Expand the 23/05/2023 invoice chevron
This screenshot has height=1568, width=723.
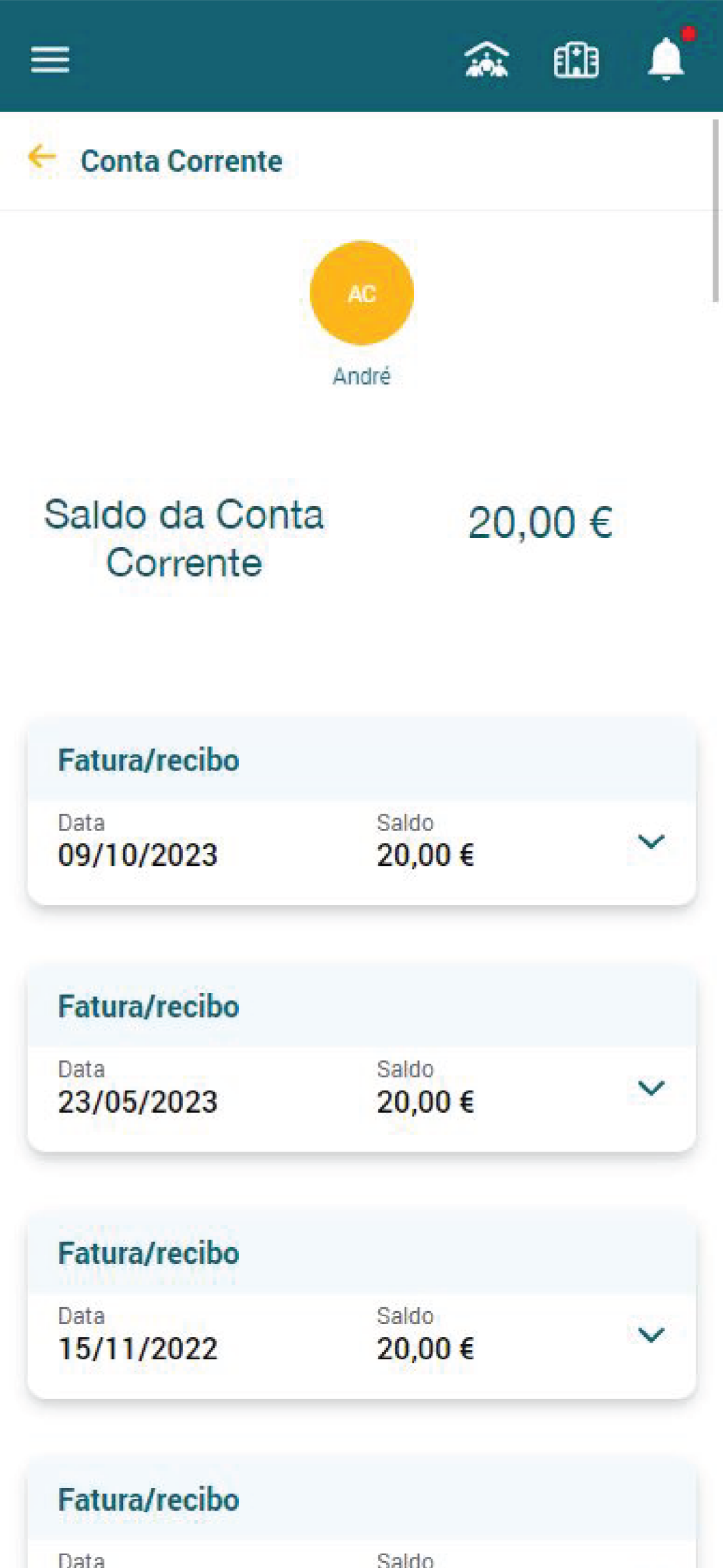tap(651, 1088)
